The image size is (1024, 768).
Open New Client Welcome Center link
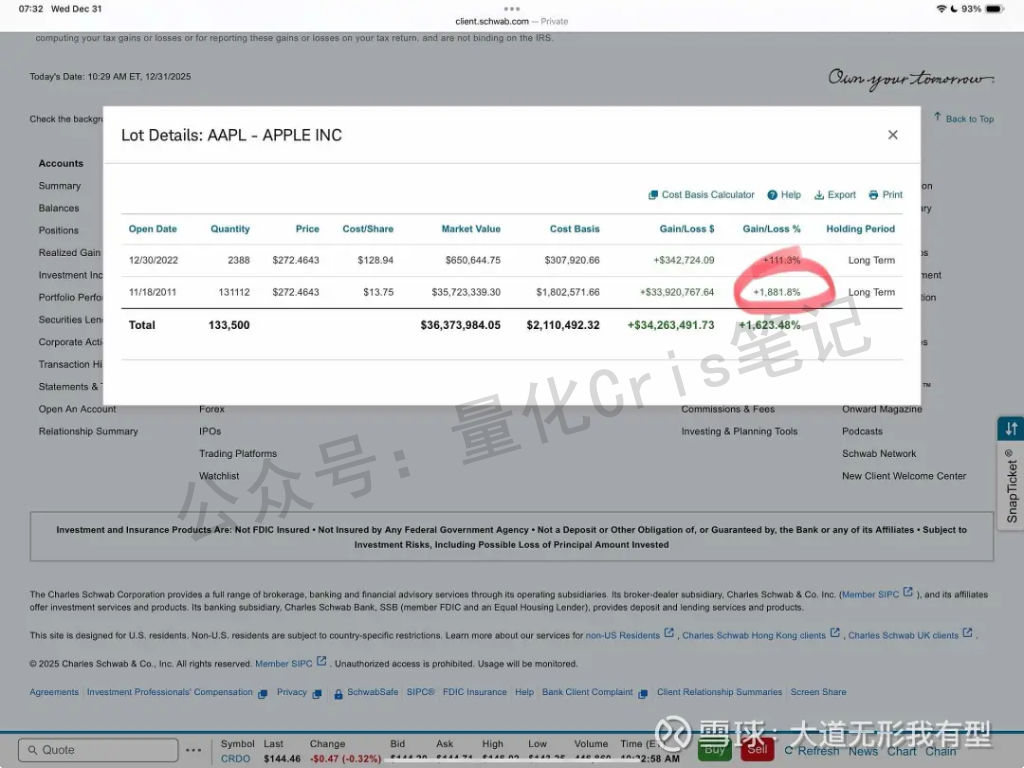(904, 475)
